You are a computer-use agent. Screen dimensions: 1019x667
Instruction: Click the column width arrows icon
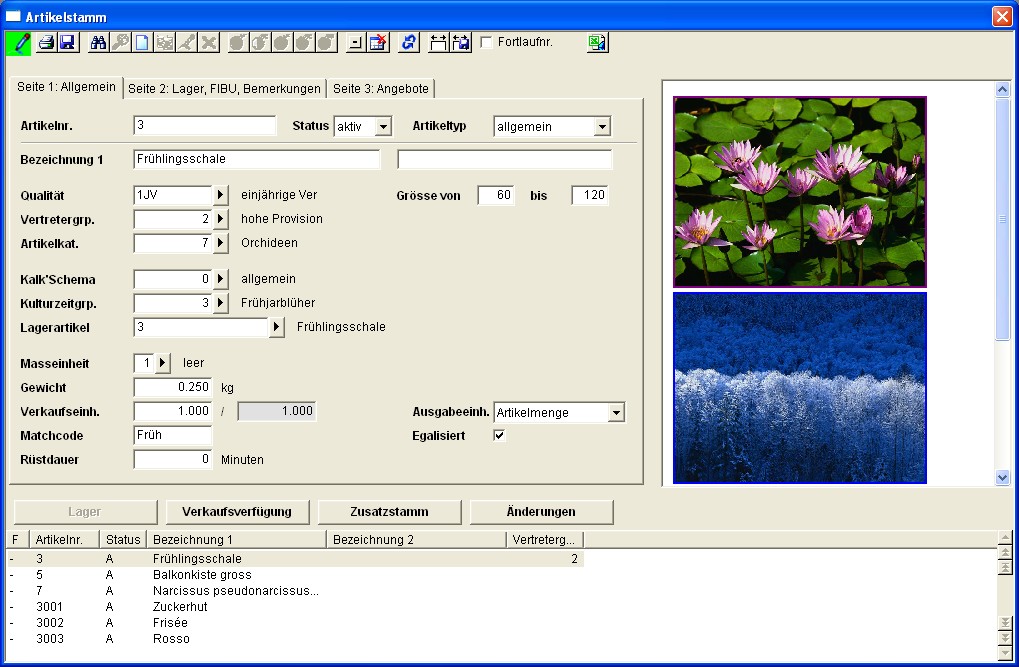tap(439, 43)
